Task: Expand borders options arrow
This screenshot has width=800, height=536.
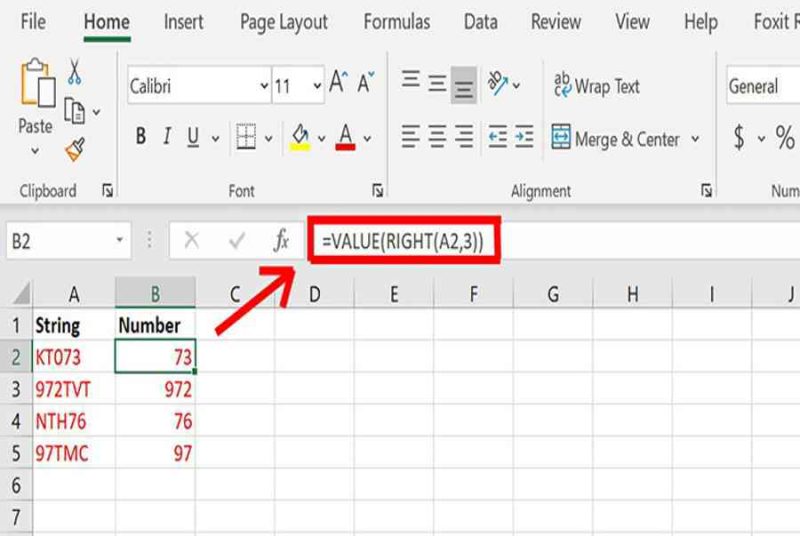Action: point(268,138)
